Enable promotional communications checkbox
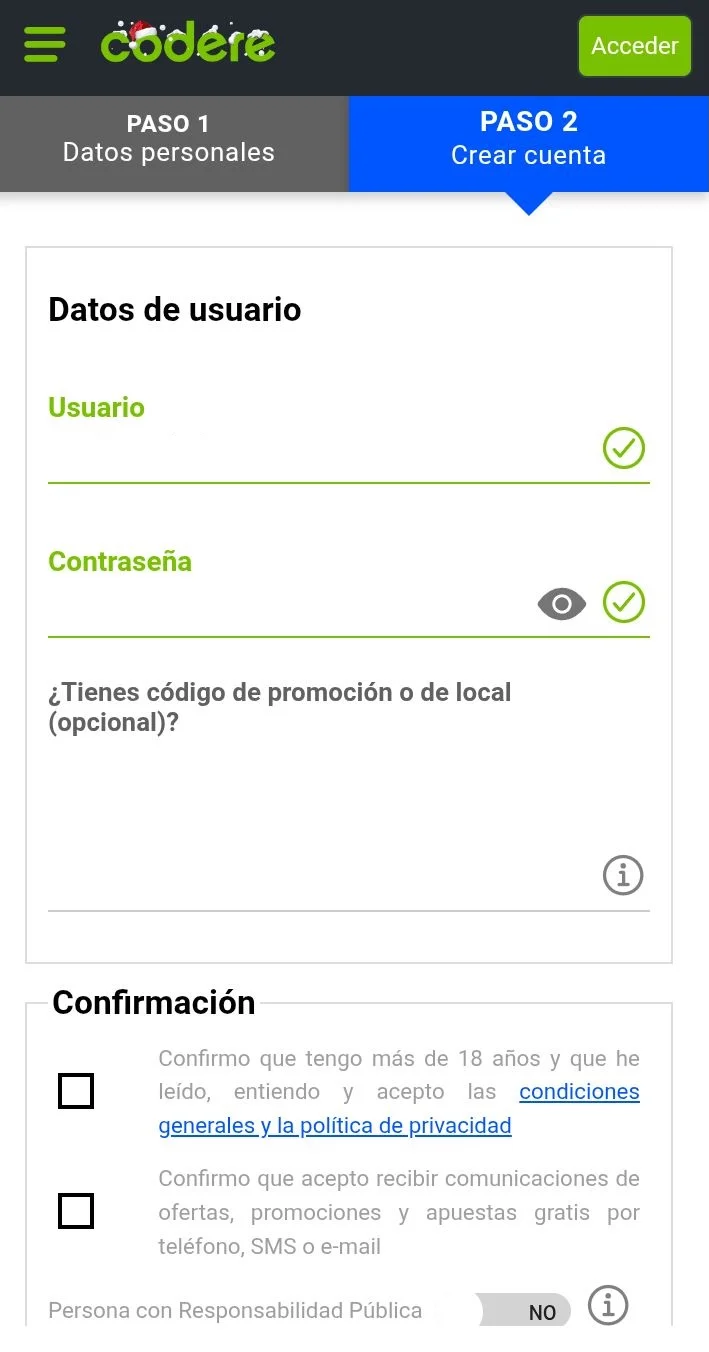The width and height of the screenshot is (709, 1352). coord(76,1211)
